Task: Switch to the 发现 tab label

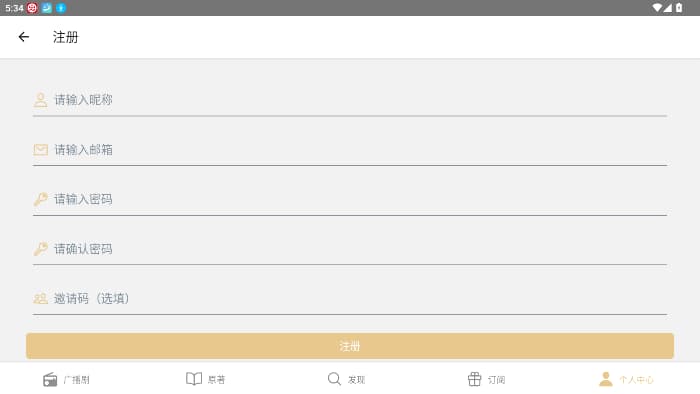Action: 356,380
